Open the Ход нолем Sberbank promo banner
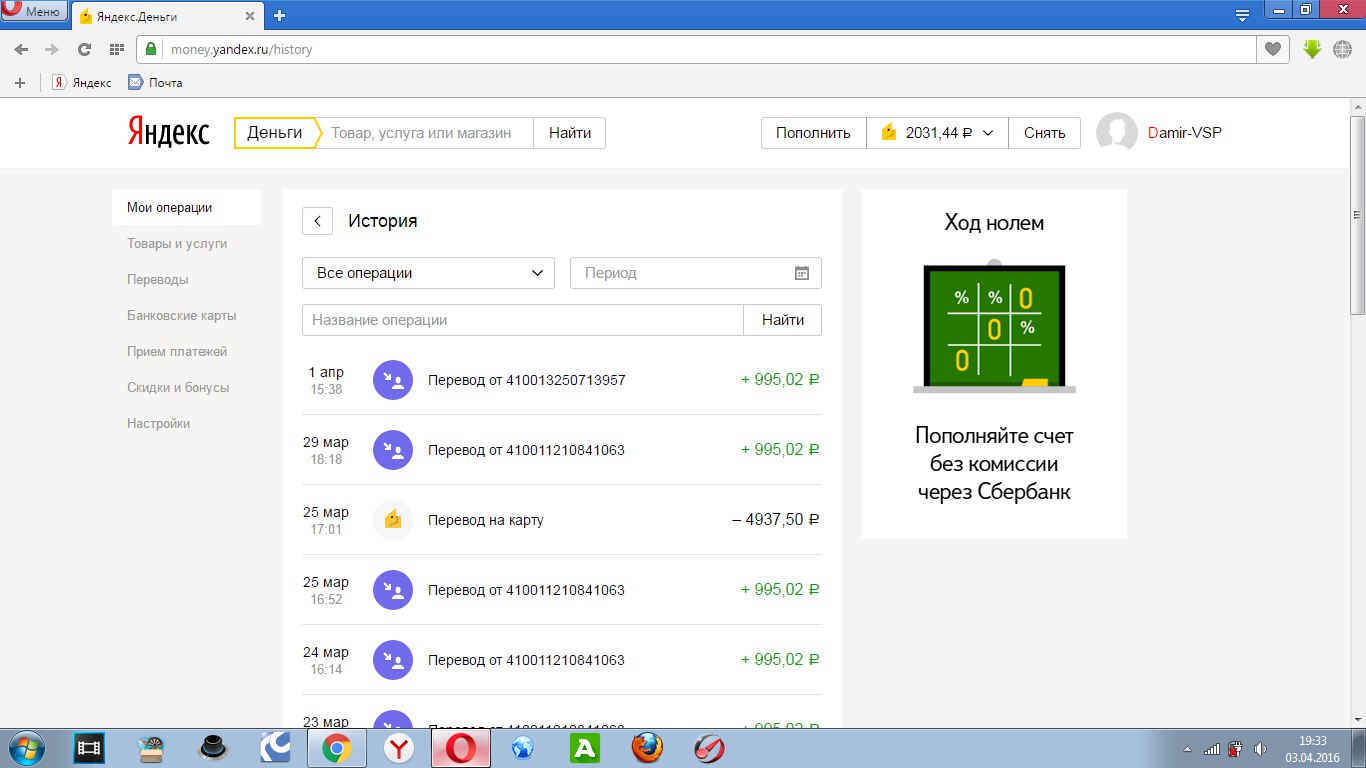The width and height of the screenshot is (1366, 768). 994,364
